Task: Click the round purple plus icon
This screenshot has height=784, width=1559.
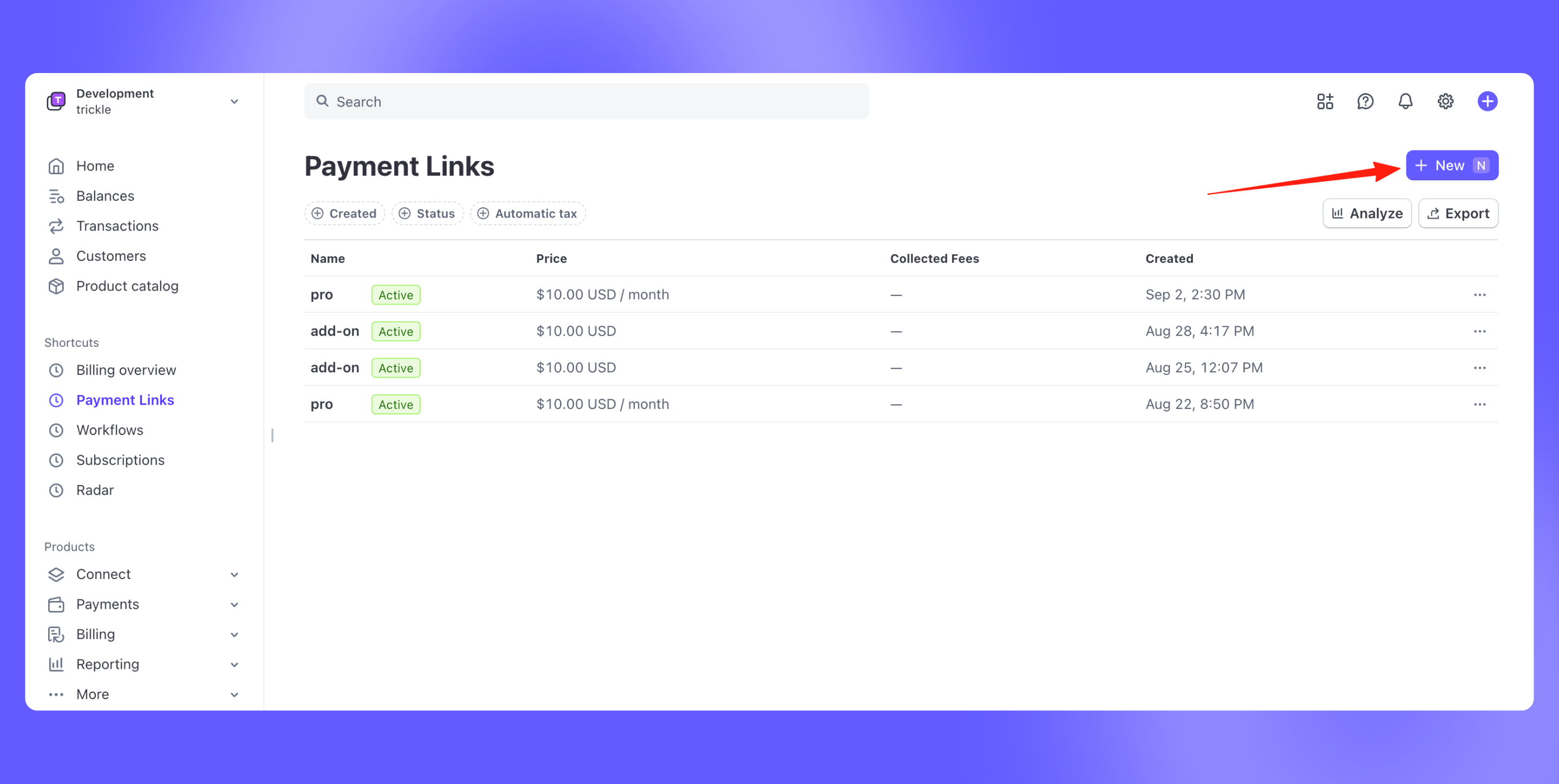Action: pos(1487,101)
